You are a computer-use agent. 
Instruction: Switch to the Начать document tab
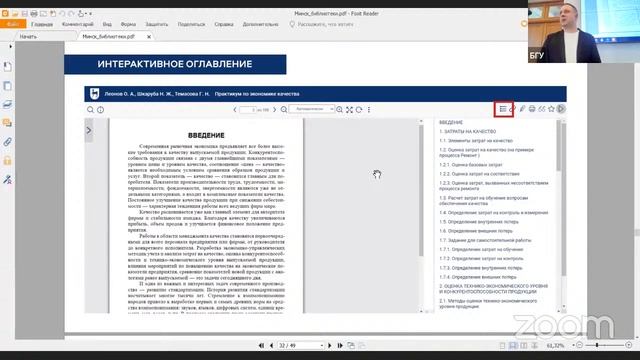[28, 37]
